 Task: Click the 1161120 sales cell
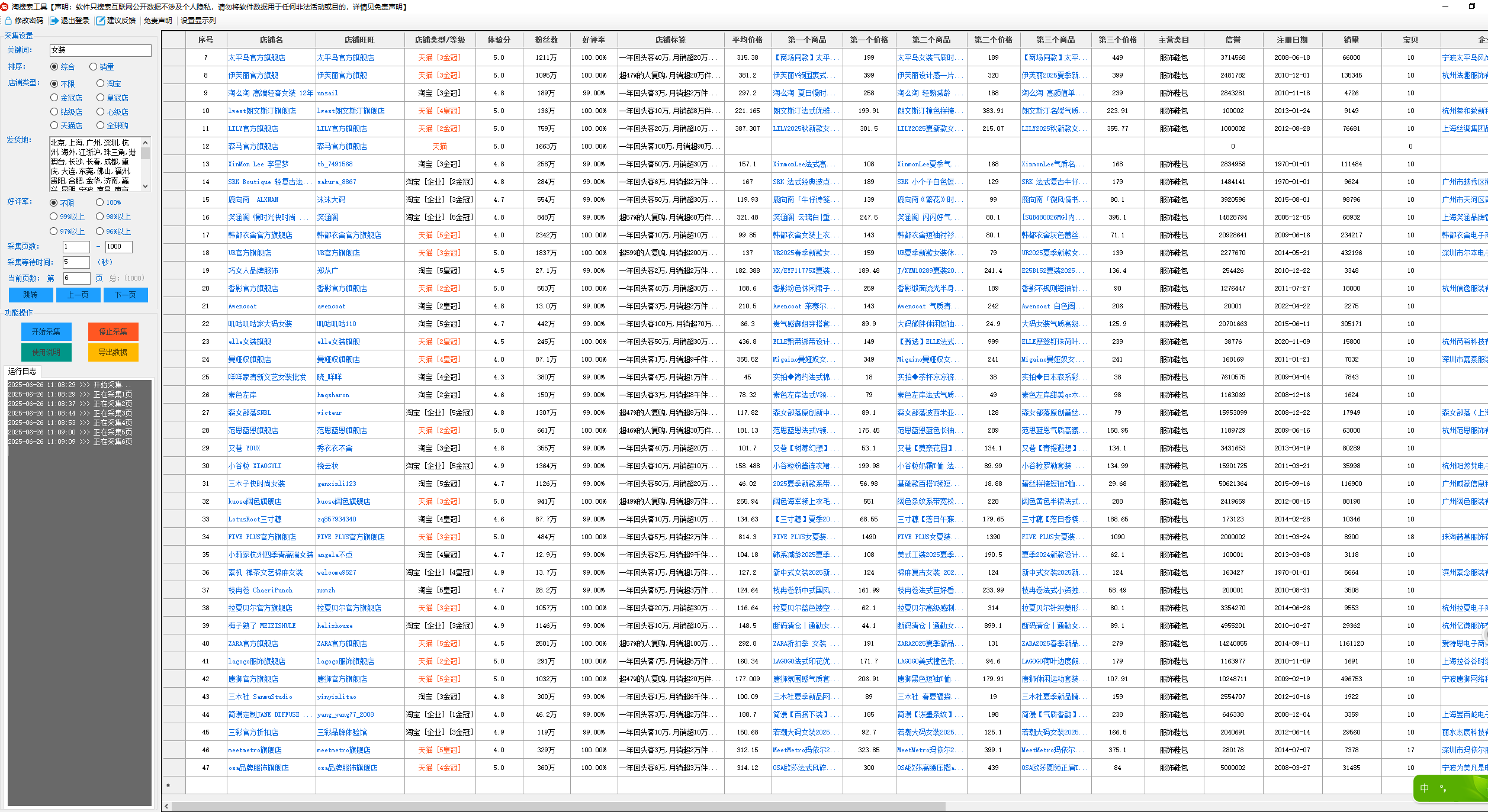(1351, 644)
